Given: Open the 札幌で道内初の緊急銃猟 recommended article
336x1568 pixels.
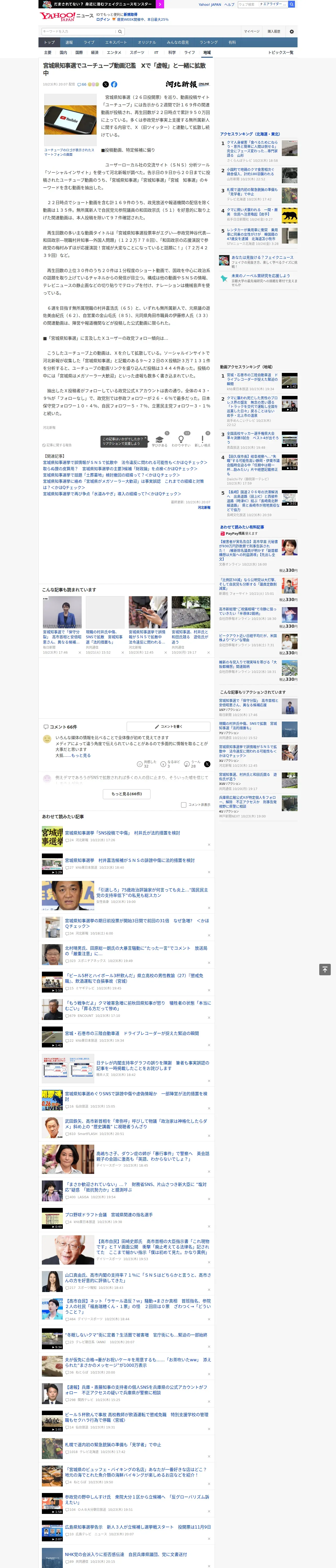Looking at the screenshot, I should pyautogui.click(x=113, y=1444).
